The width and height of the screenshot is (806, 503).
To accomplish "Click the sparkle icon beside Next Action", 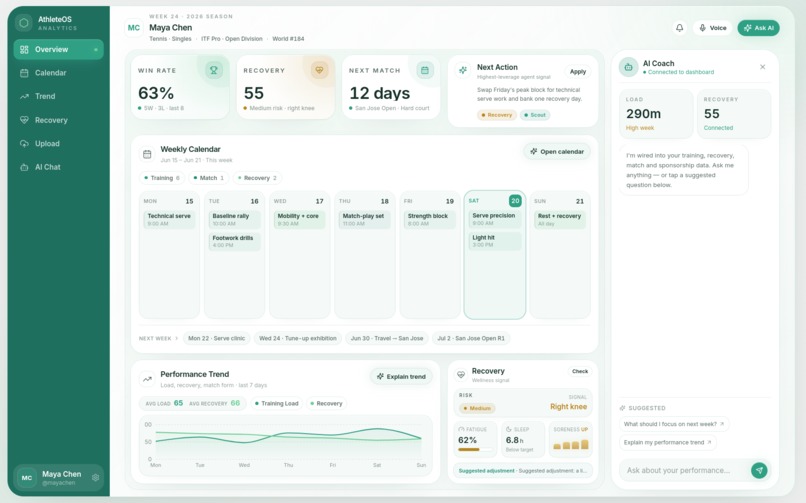I will click(463, 70).
